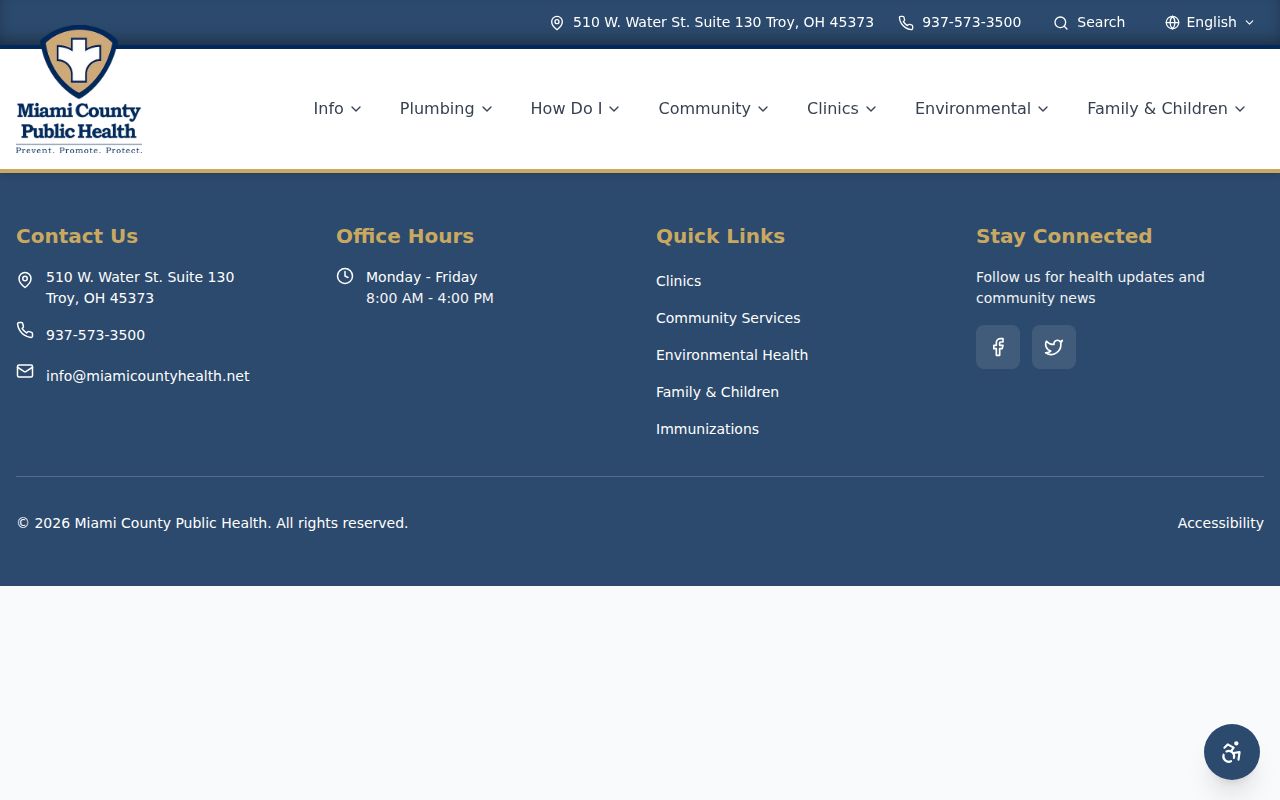Click the Contact Us heading

pos(77,236)
